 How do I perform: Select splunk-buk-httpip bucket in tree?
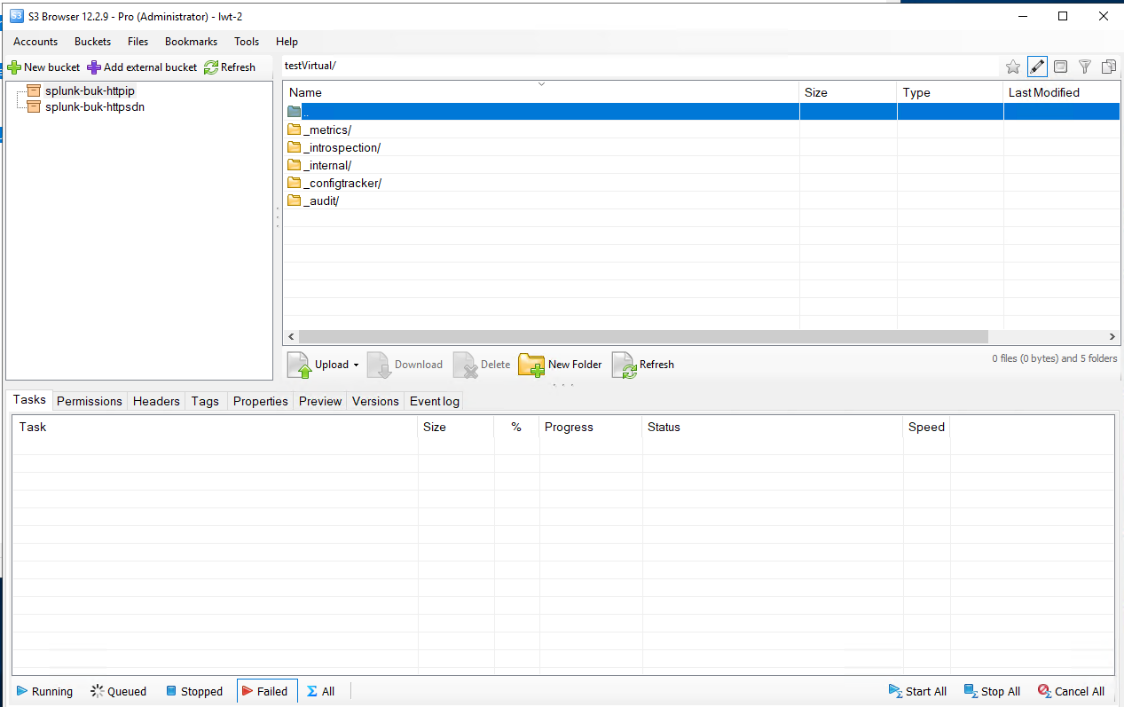tap(89, 91)
